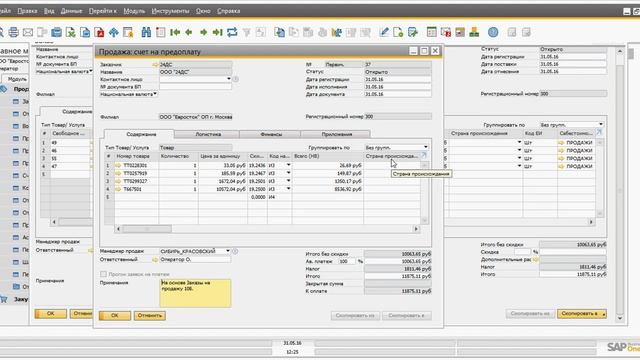Click the Примечания yellow text field
640x360 pixels.
click(196, 293)
